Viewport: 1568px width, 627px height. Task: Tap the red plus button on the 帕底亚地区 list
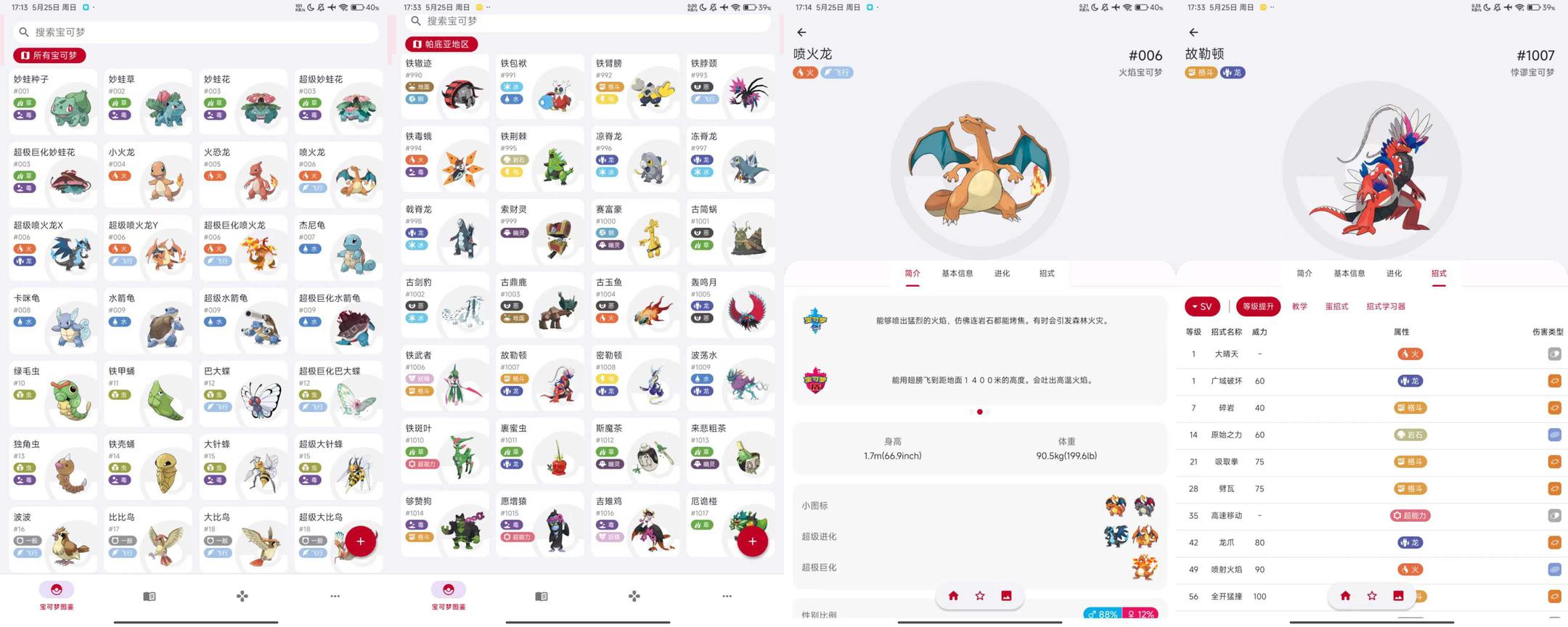pos(753,541)
